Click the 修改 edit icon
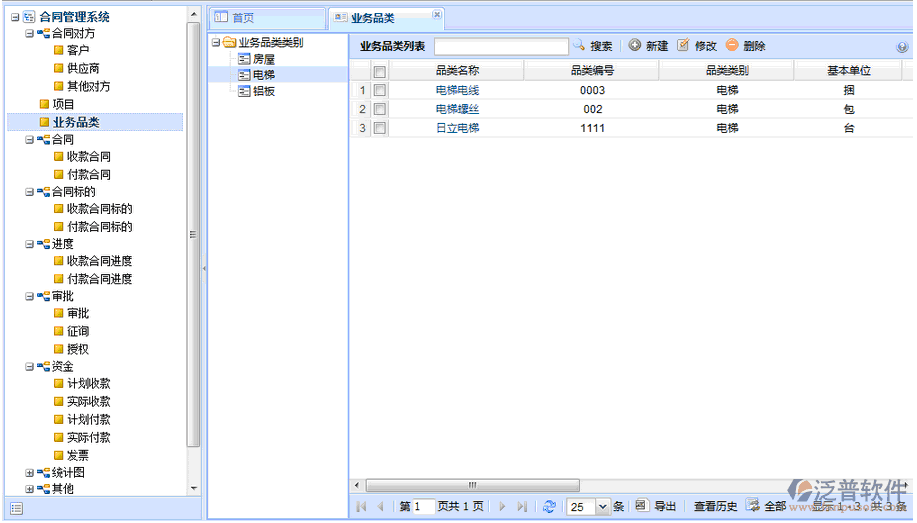Screen dimensions: 917x523 (684, 46)
